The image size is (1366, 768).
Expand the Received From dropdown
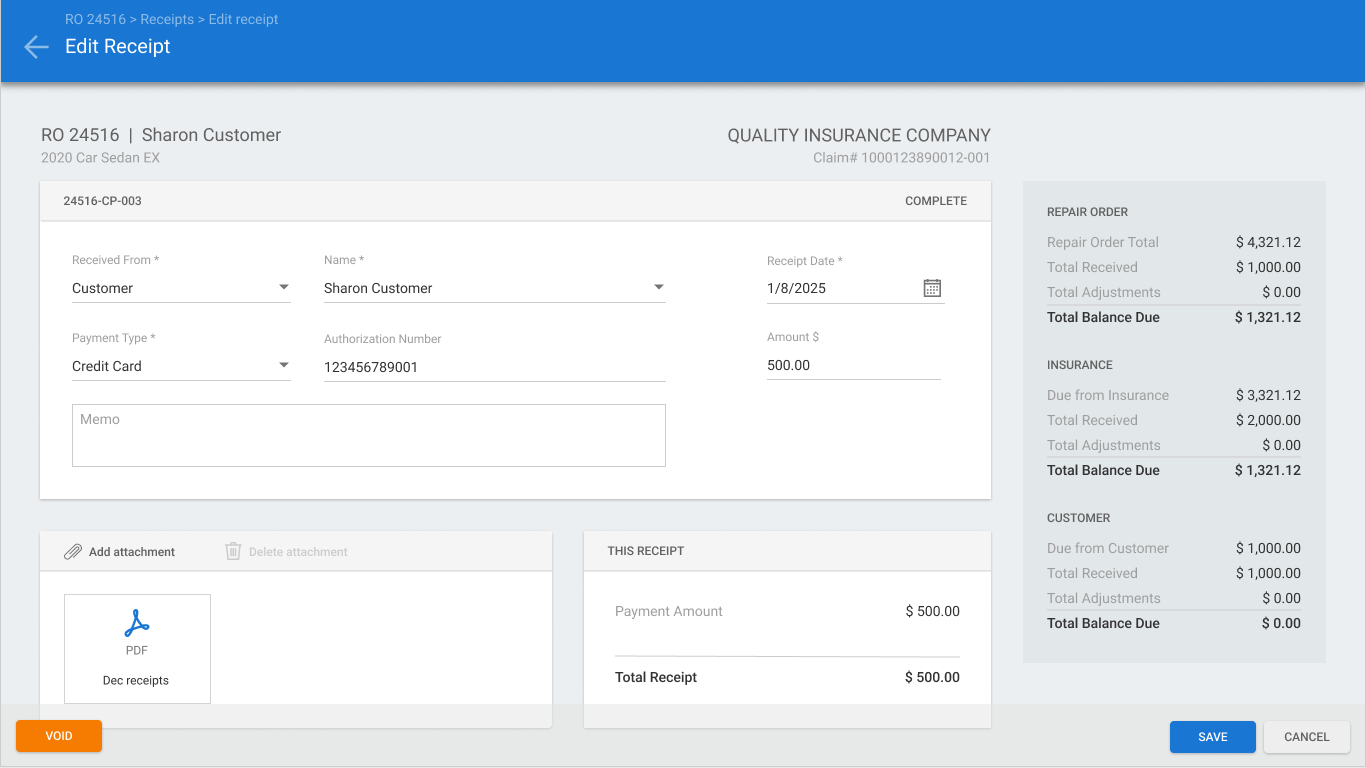(x=181, y=288)
